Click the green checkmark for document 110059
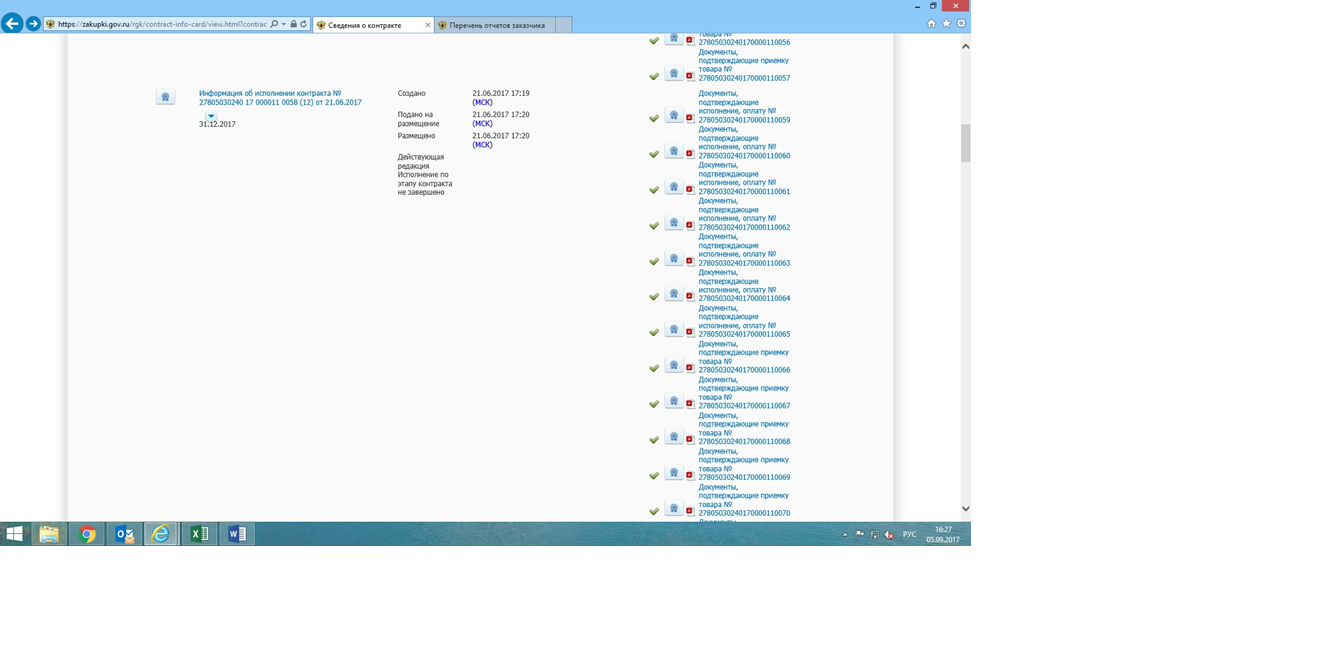This screenshot has height=668, width=1336. coord(654,118)
